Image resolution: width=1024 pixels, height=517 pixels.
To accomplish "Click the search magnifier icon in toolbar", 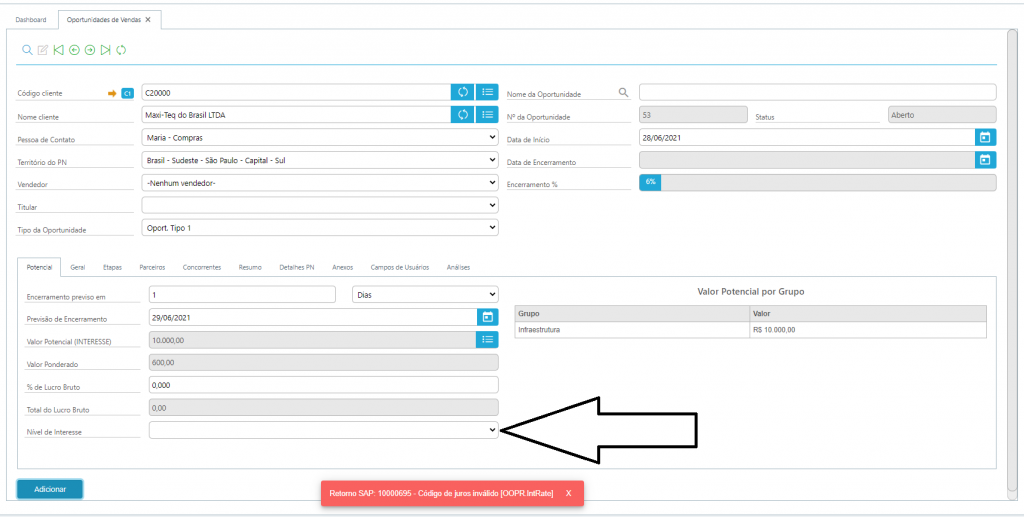I will (27, 49).
